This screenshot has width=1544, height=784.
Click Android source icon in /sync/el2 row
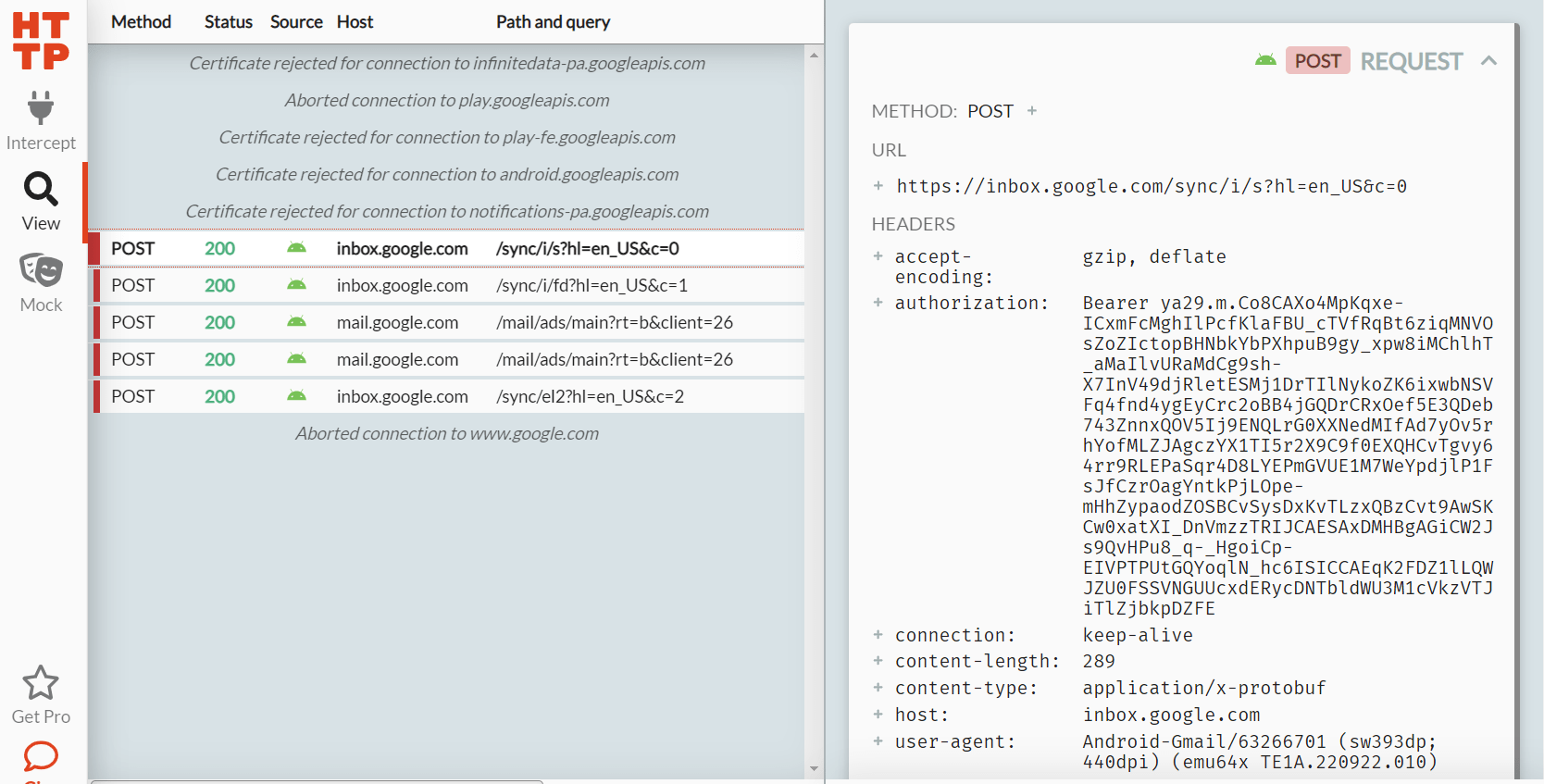pyautogui.click(x=296, y=396)
